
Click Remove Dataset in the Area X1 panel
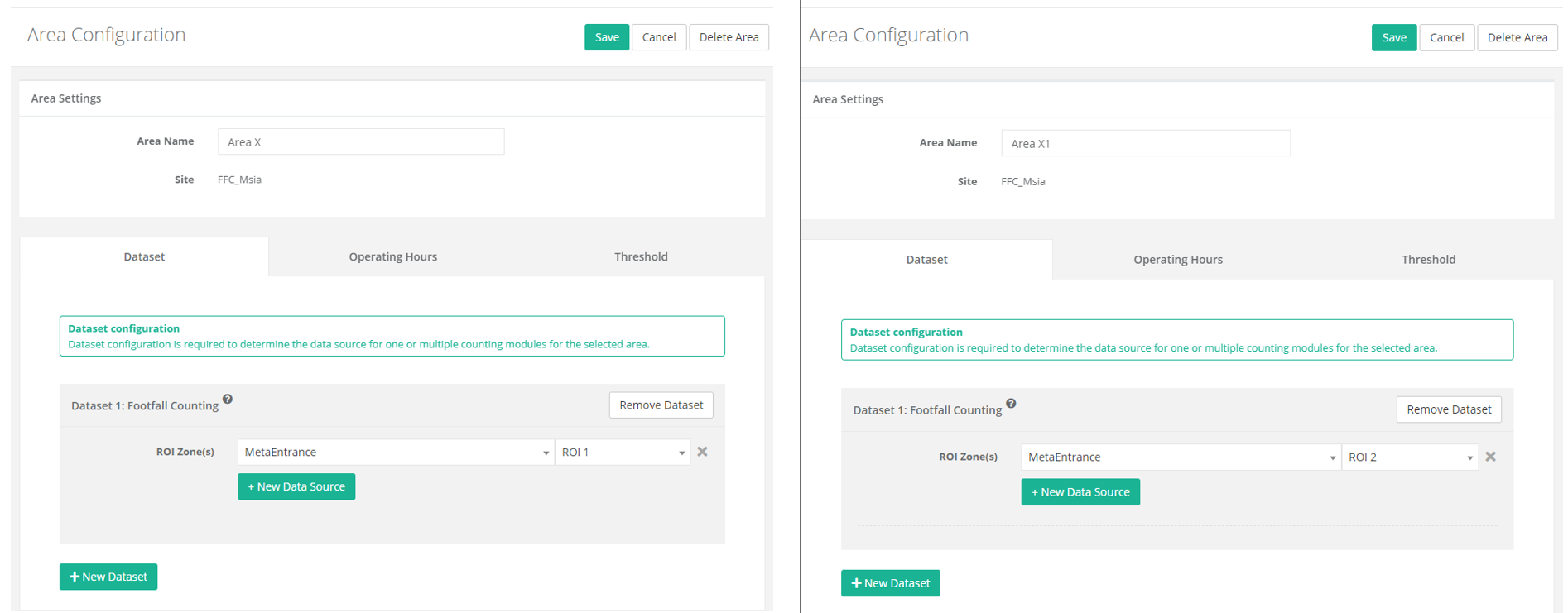coord(1449,409)
